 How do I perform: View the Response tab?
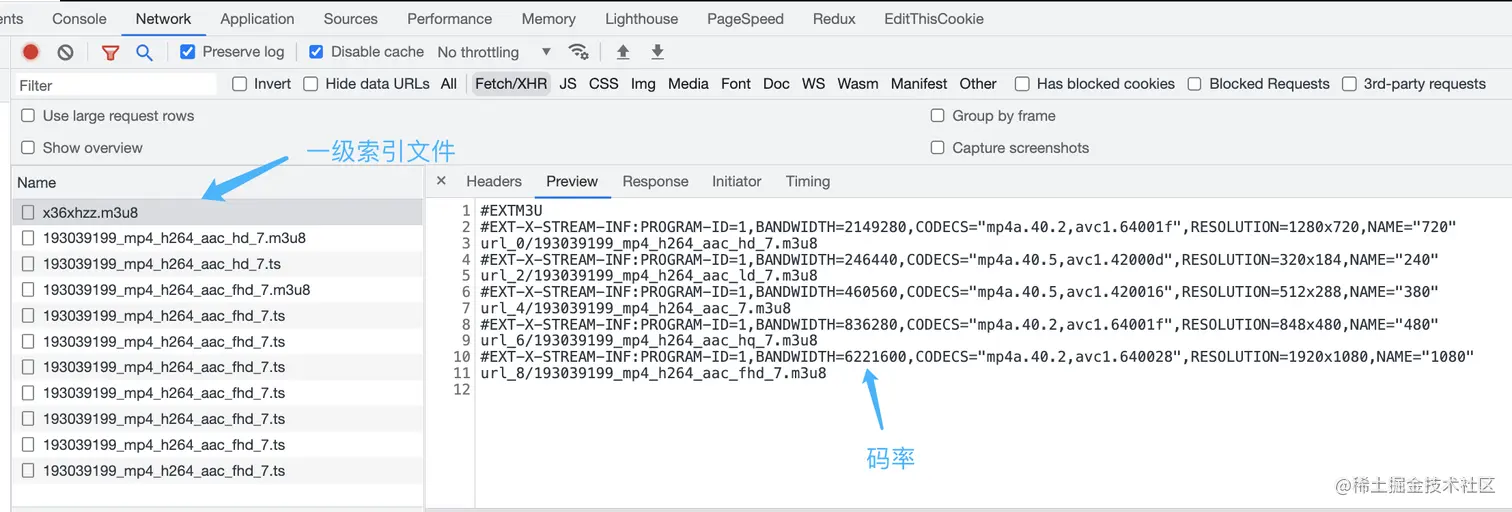(655, 181)
